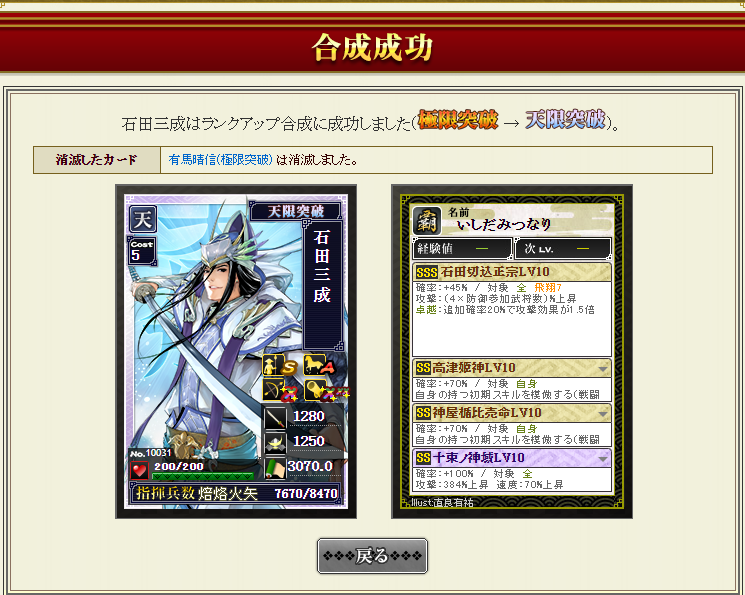This screenshot has width=745, height=595.
Task: Expand the 神屋楯比売命LV10 skill arrow
Action: (602, 414)
